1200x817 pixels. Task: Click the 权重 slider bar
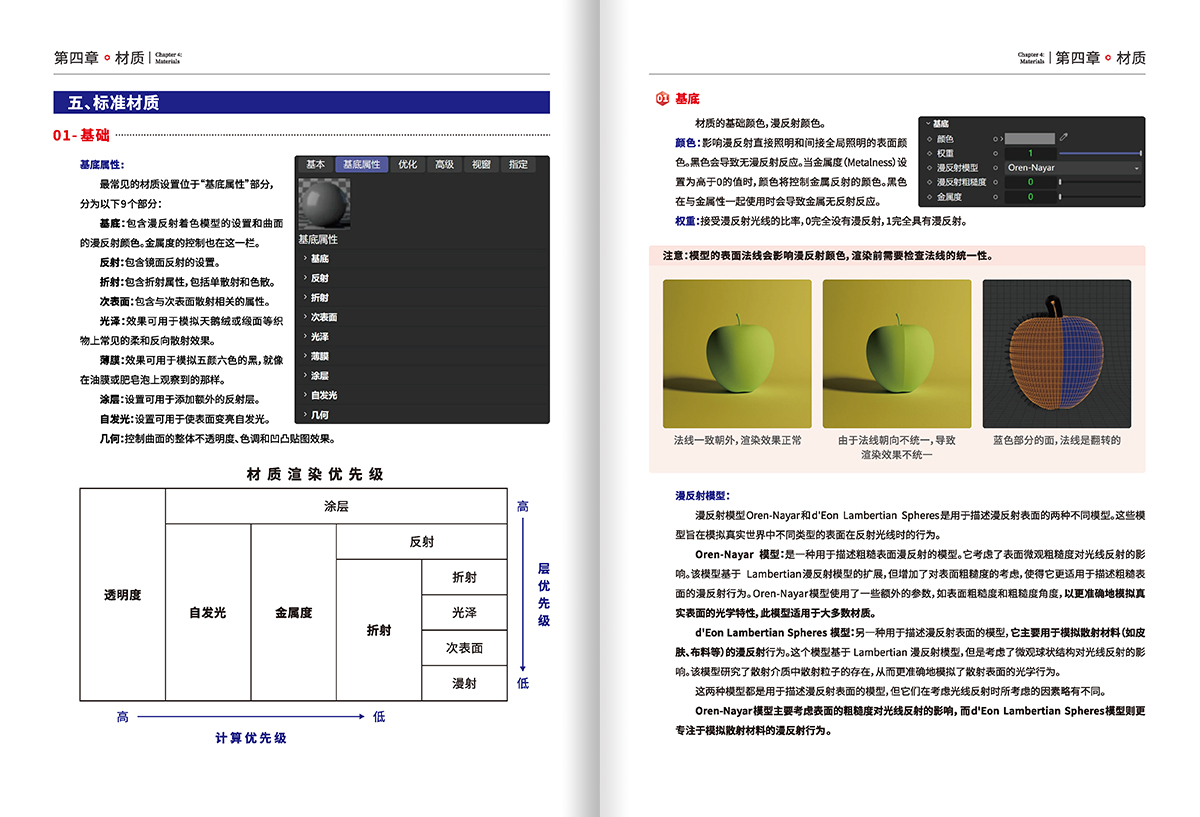(x=1099, y=153)
